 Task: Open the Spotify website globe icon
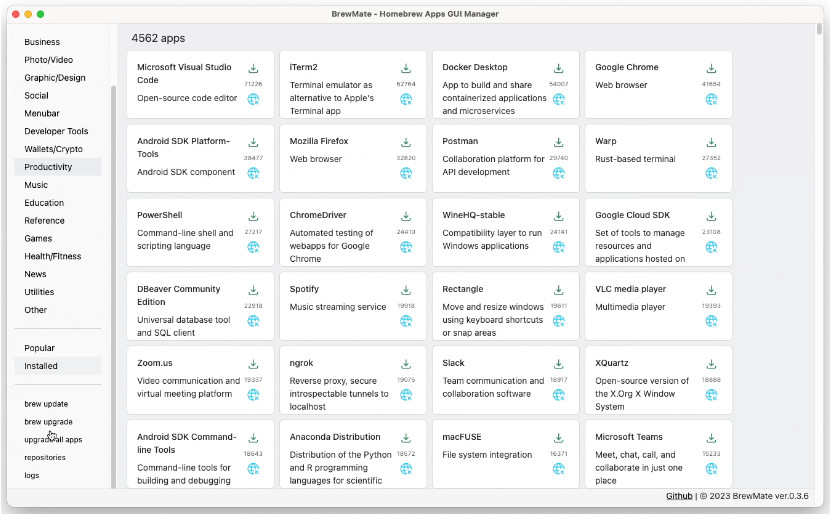tap(406, 321)
